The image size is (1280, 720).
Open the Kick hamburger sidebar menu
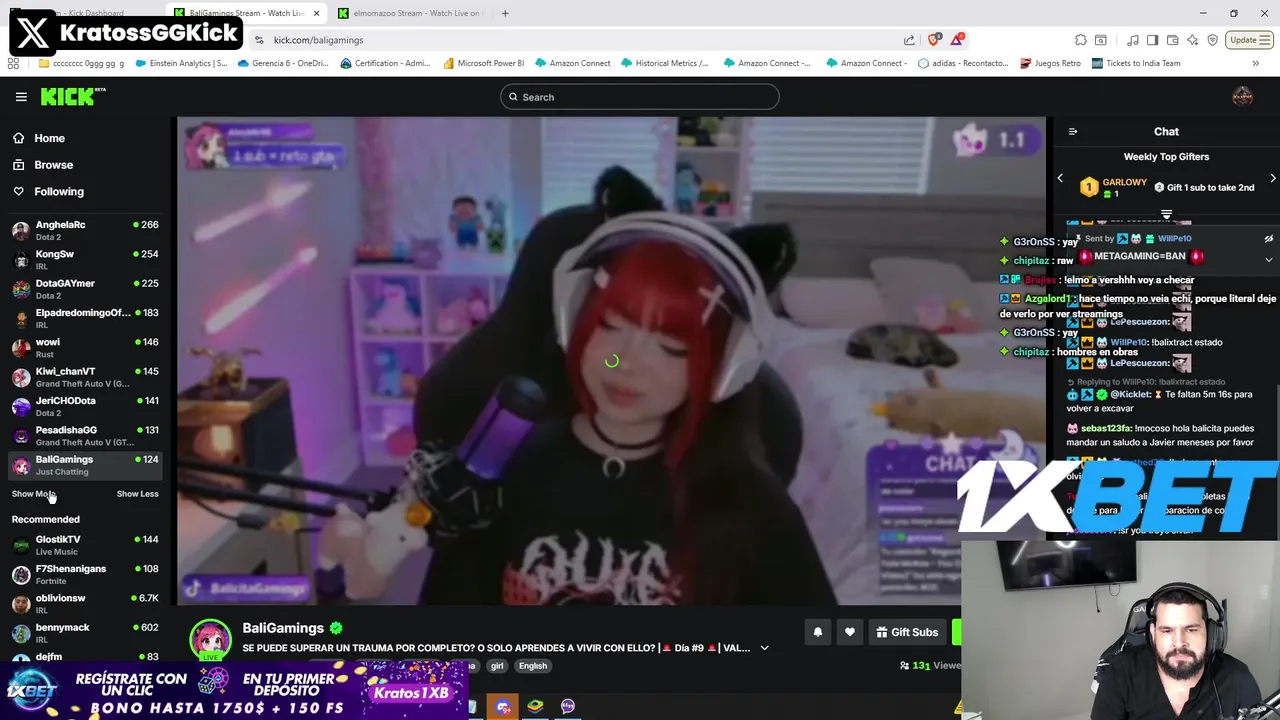click(x=21, y=97)
